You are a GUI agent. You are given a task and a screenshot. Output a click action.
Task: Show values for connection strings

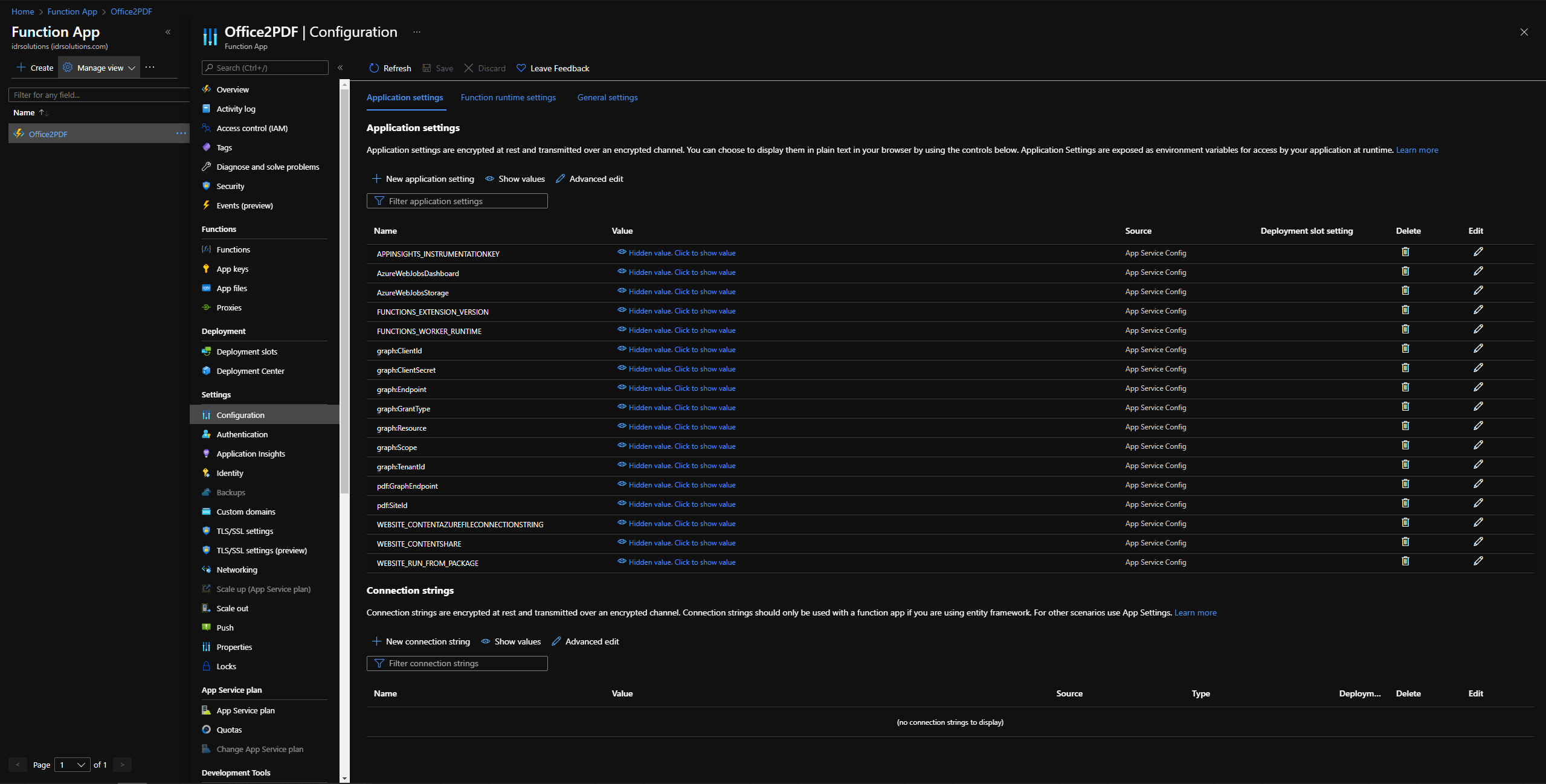[511, 641]
